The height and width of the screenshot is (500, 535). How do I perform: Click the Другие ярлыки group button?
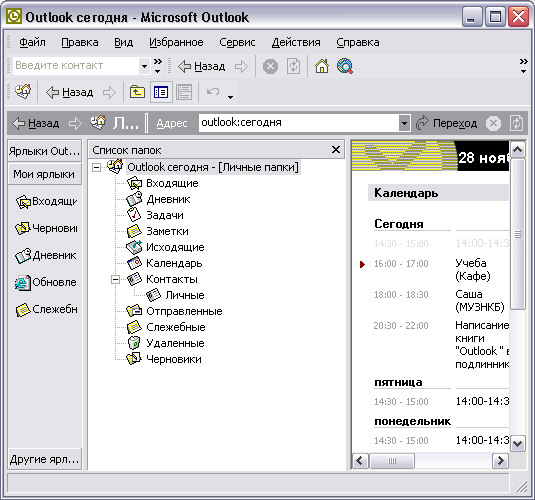(x=45, y=459)
